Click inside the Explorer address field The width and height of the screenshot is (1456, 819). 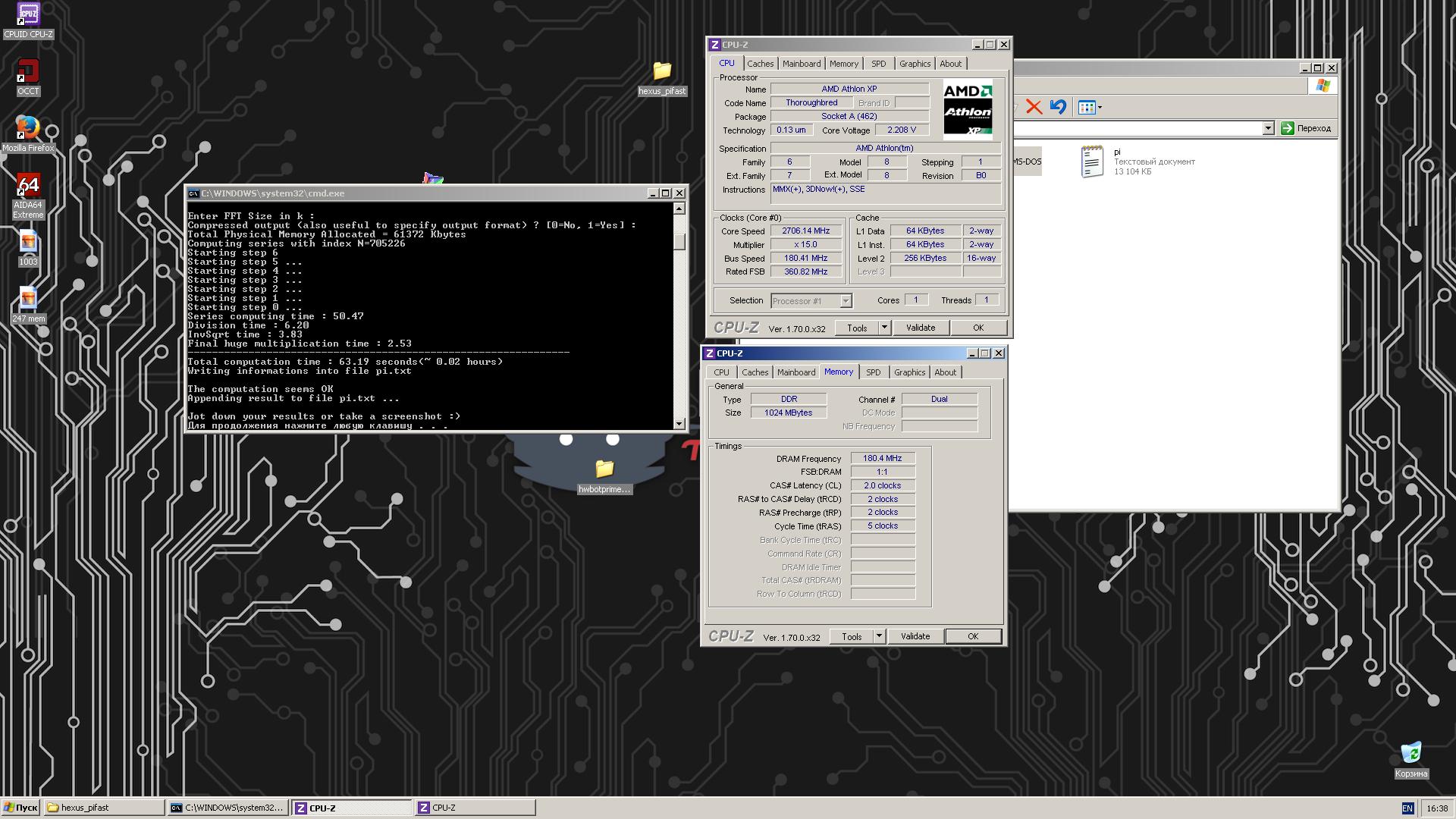coord(1137,128)
